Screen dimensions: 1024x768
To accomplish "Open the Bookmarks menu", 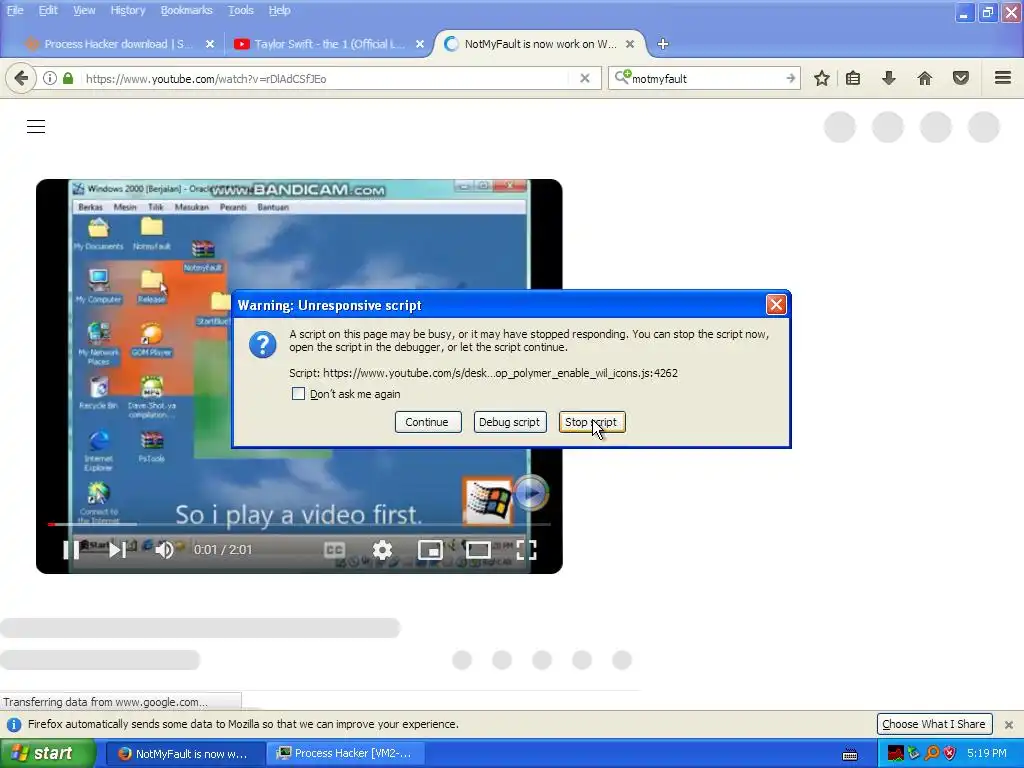I will [186, 10].
